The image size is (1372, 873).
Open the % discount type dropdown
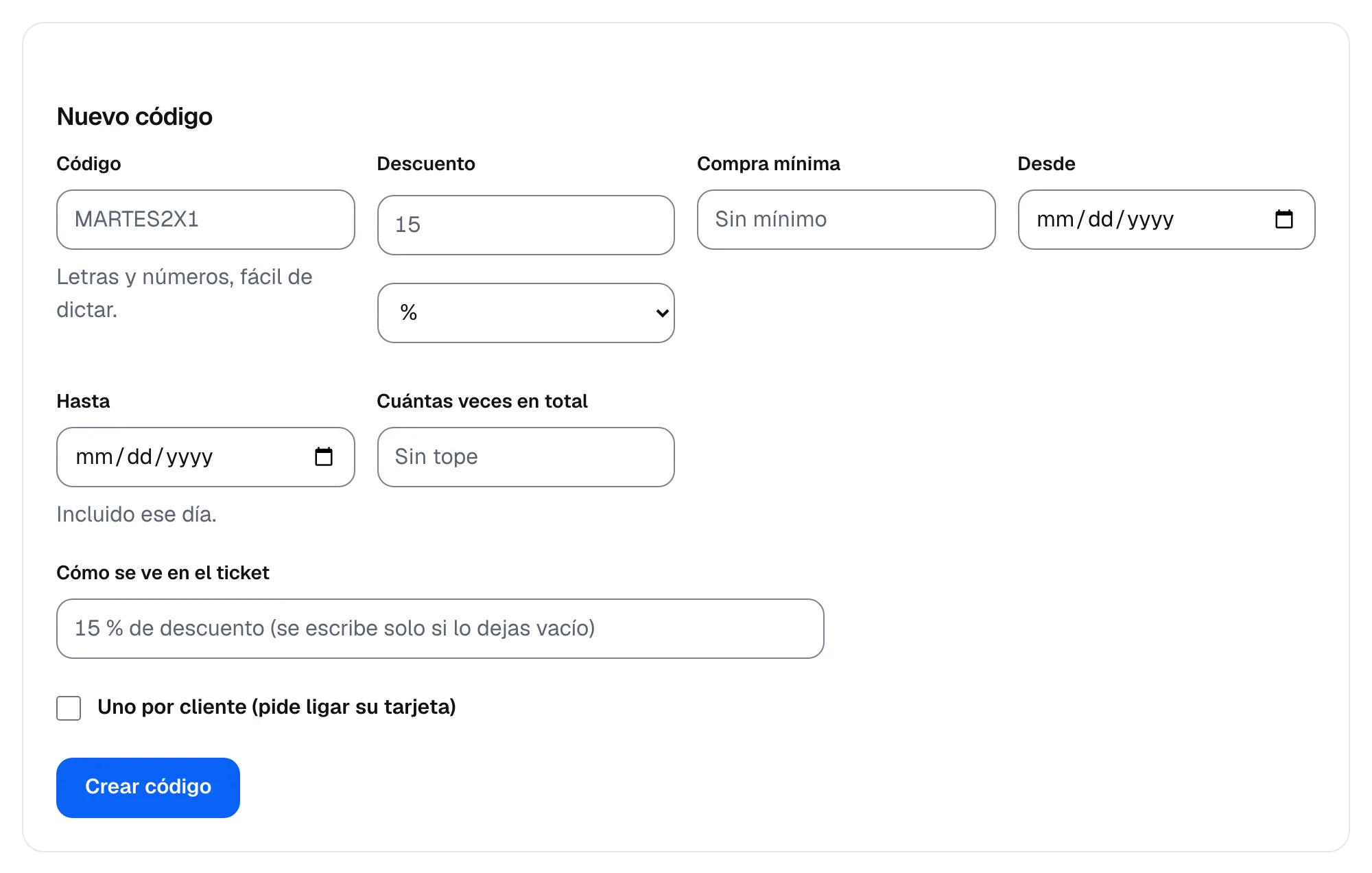click(x=526, y=313)
